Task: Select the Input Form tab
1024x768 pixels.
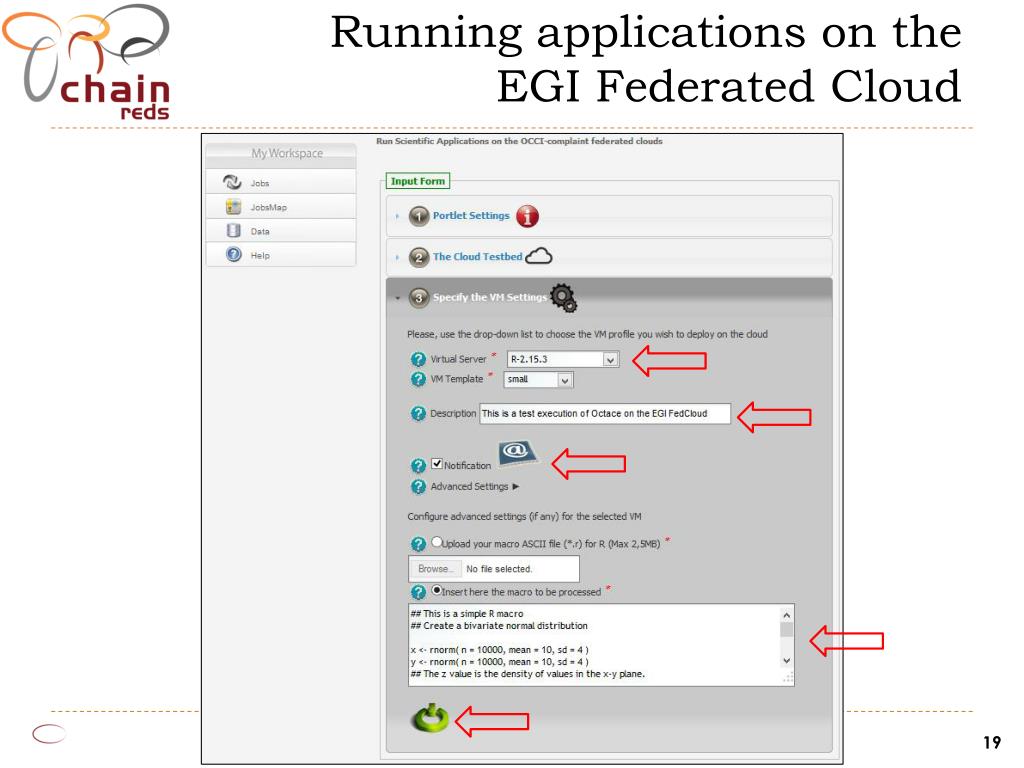Action: pyautogui.click(x=417, y=181)
